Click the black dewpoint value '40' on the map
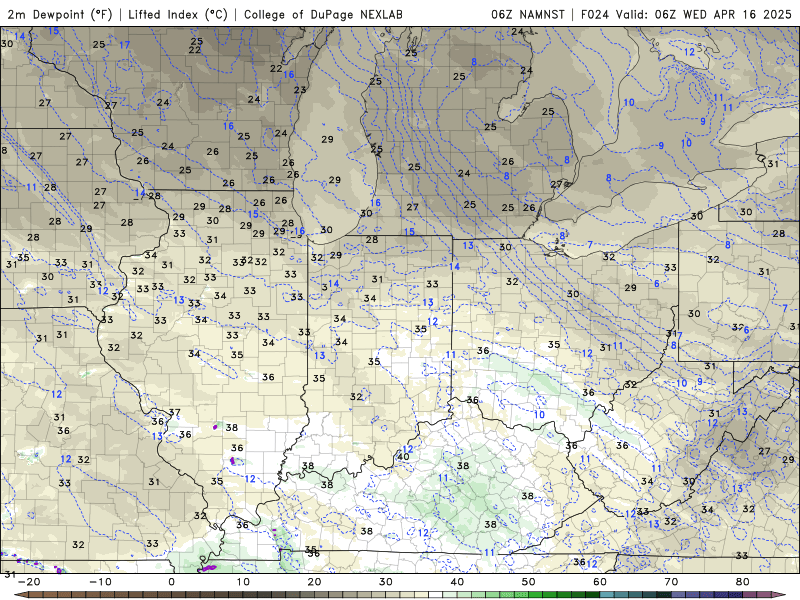Screen dimensions: 800x600 click(x=403, y=457)
